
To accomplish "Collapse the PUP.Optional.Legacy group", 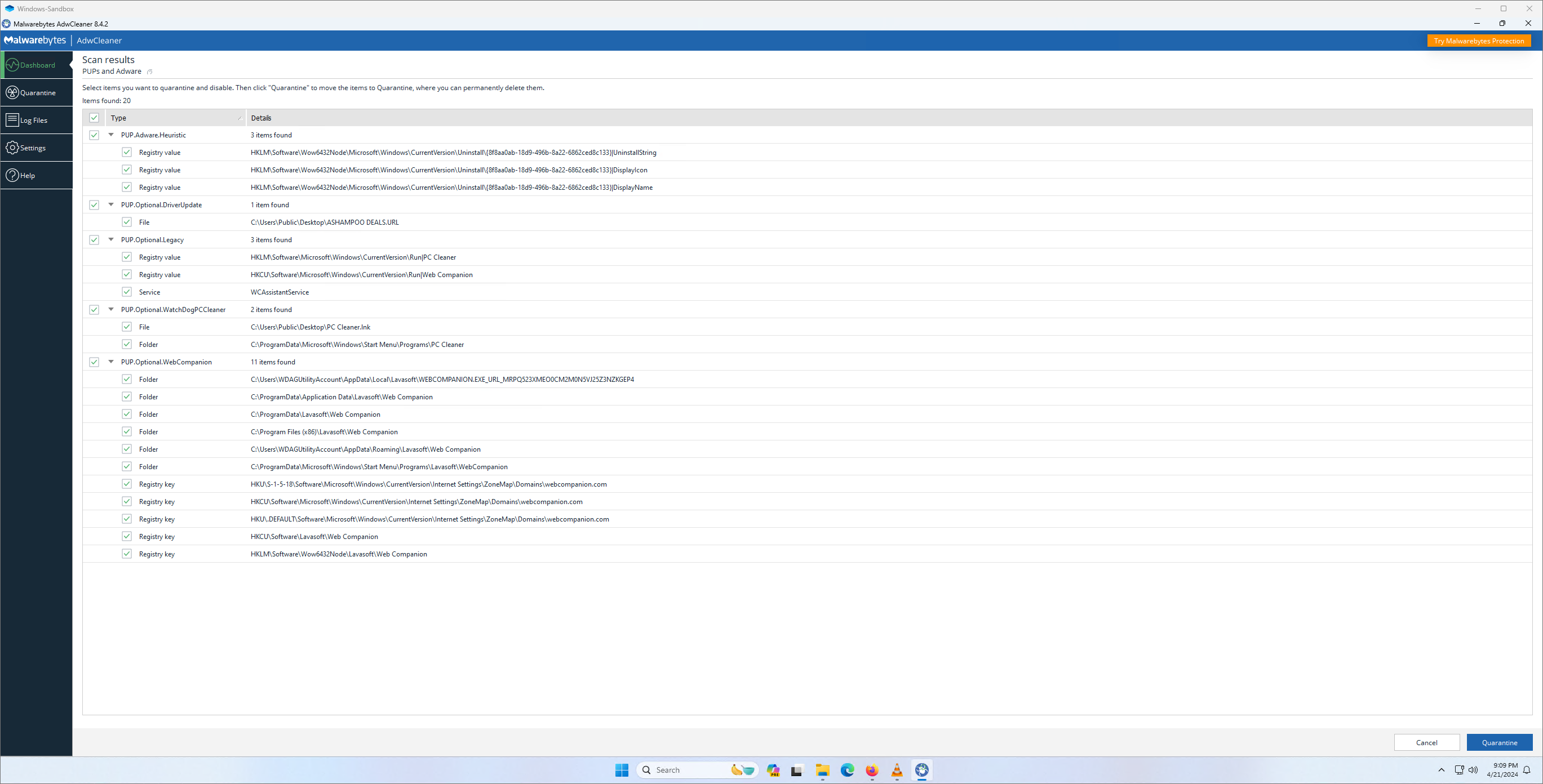I will point(111,239).
